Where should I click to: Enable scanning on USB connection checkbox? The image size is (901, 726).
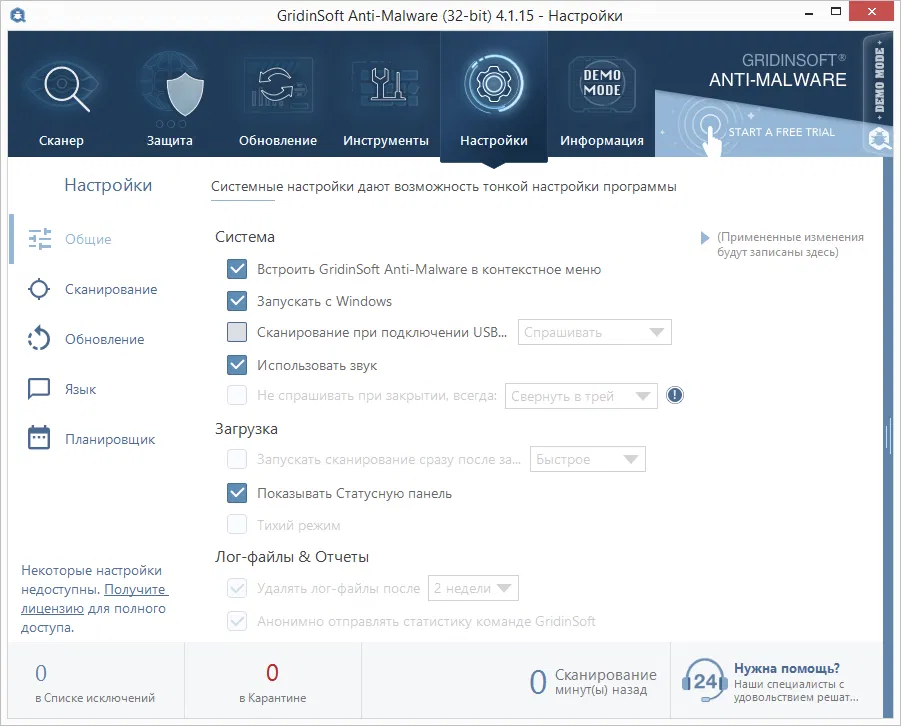click(237, 332)
